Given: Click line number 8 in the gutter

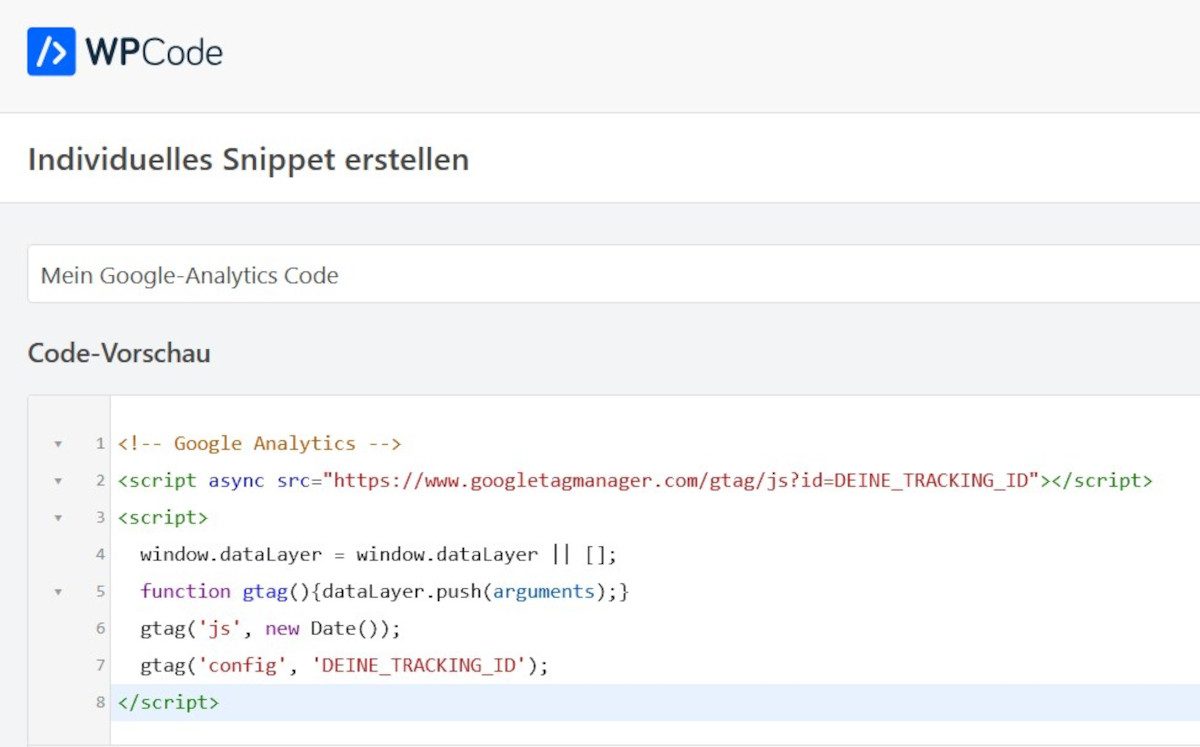Looking at the screenshot, I should point(100,702).
